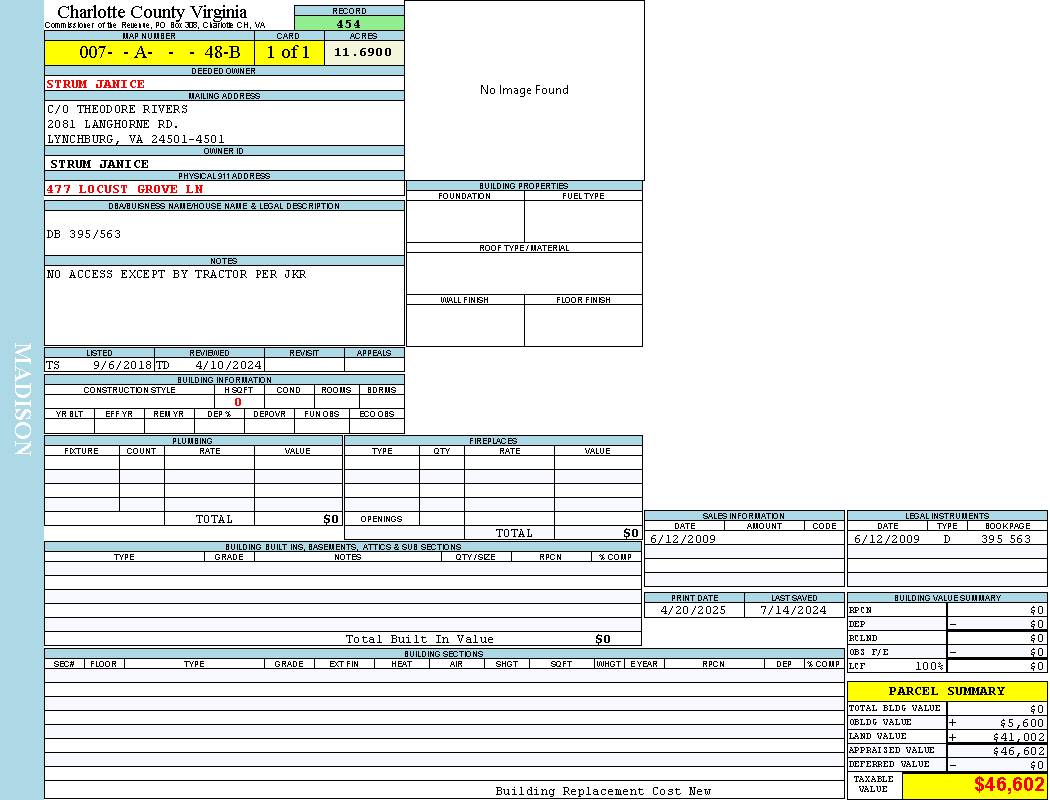Click the acres value 11.6900

(x=363, y=52)
